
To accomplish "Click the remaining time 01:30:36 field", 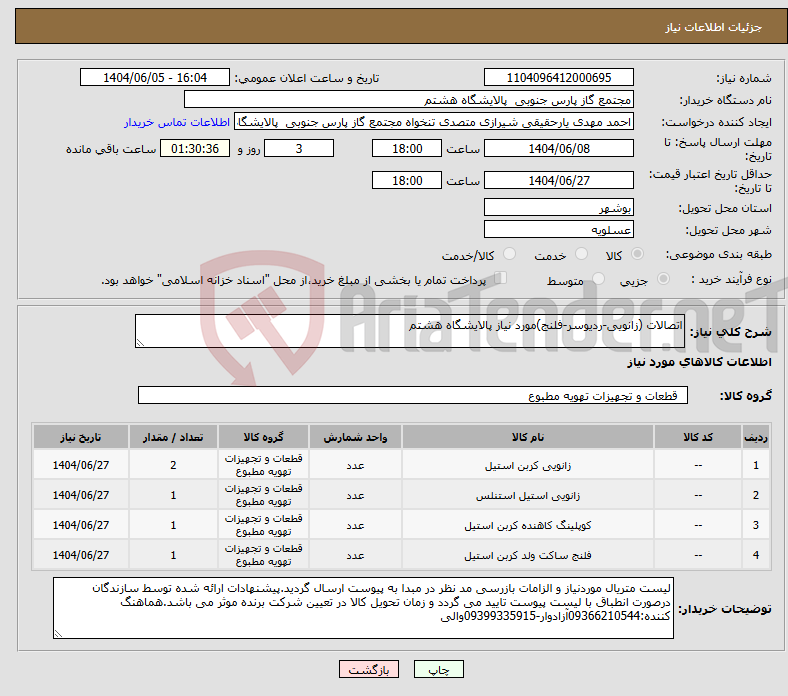I will tap(196, 149).
